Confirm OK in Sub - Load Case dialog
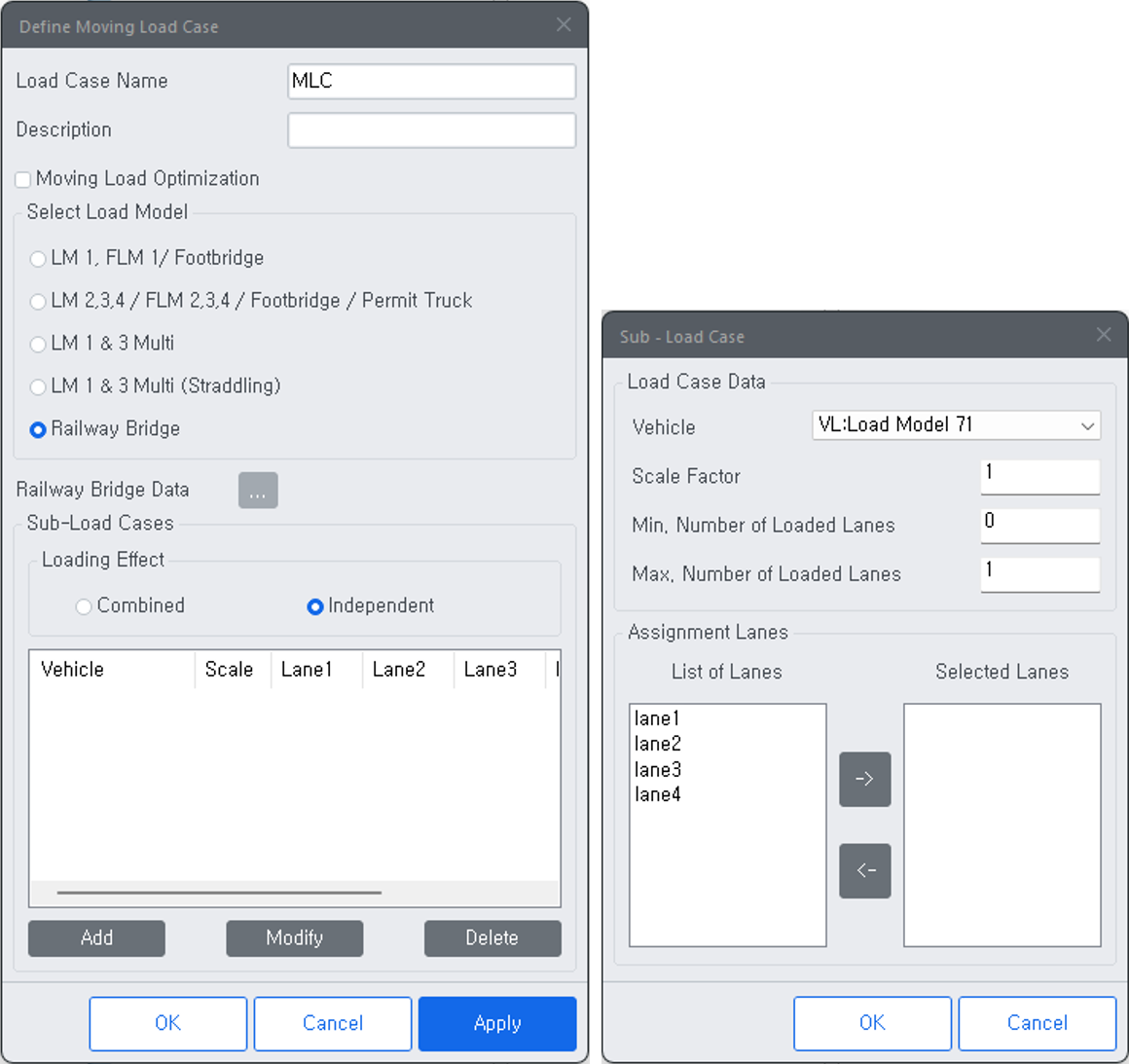The image size is (1129, 1064). point(872,1023)
